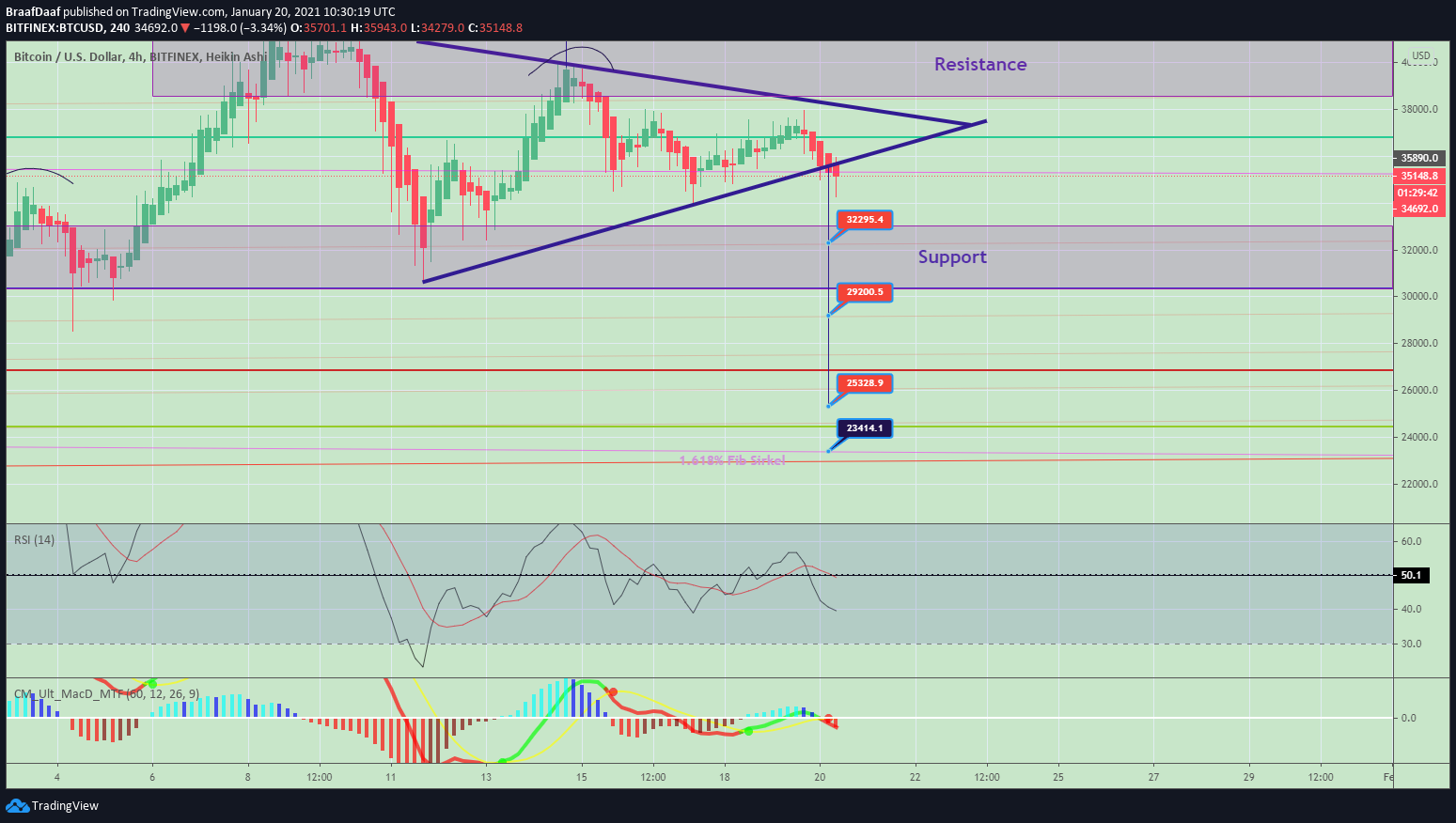The image size is (1456, 823).
Task: Click the dark 23414.1 price target label
Action: click(865, 428)
